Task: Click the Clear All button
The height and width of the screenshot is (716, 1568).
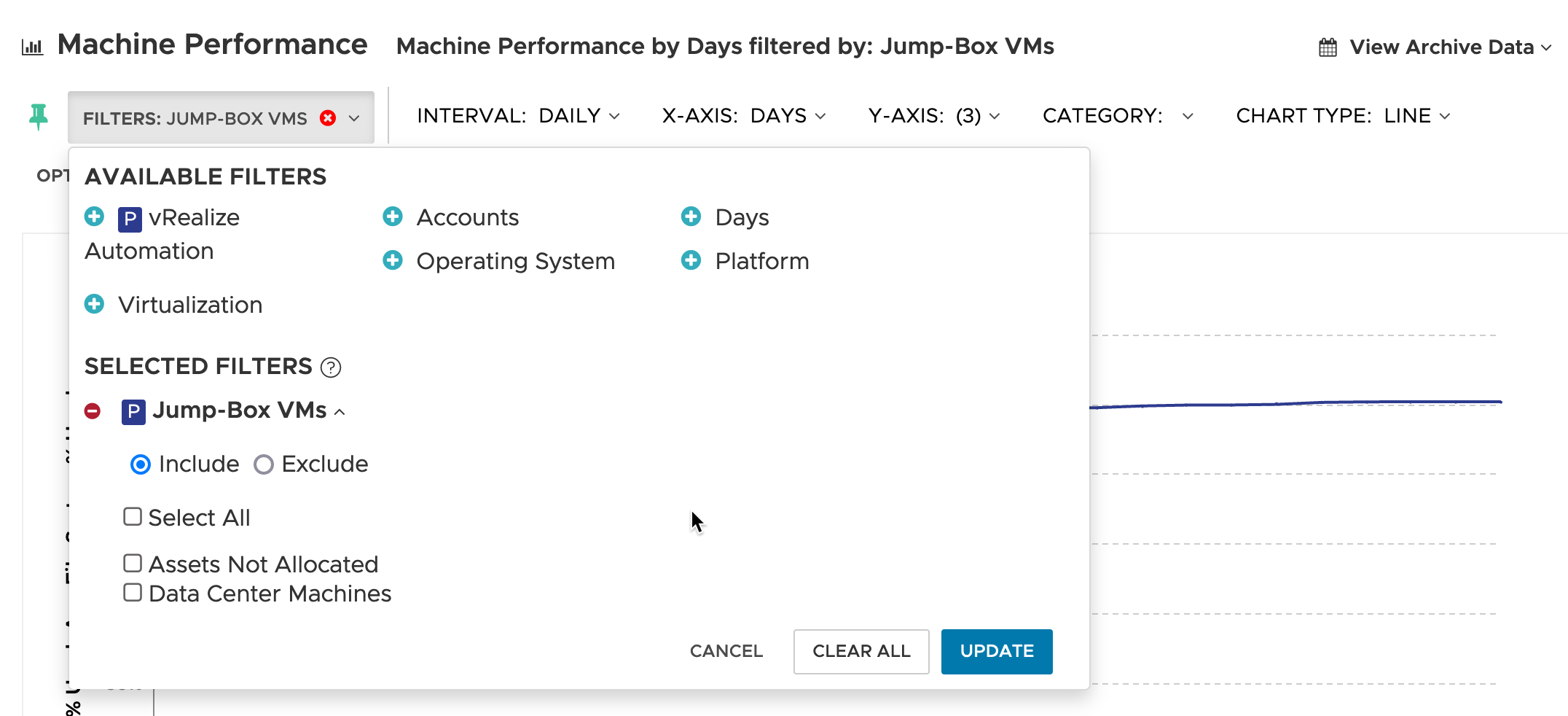Action: coord(861,651)
